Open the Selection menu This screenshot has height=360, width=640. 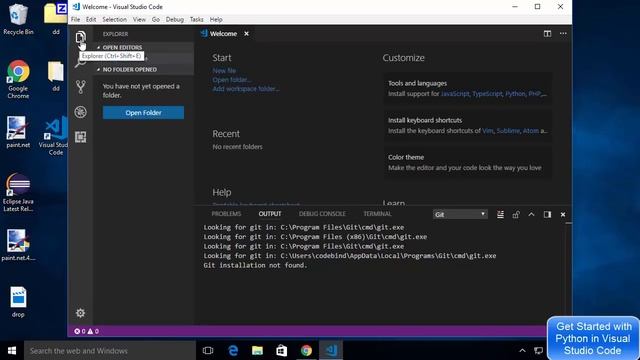coord(114,19)
